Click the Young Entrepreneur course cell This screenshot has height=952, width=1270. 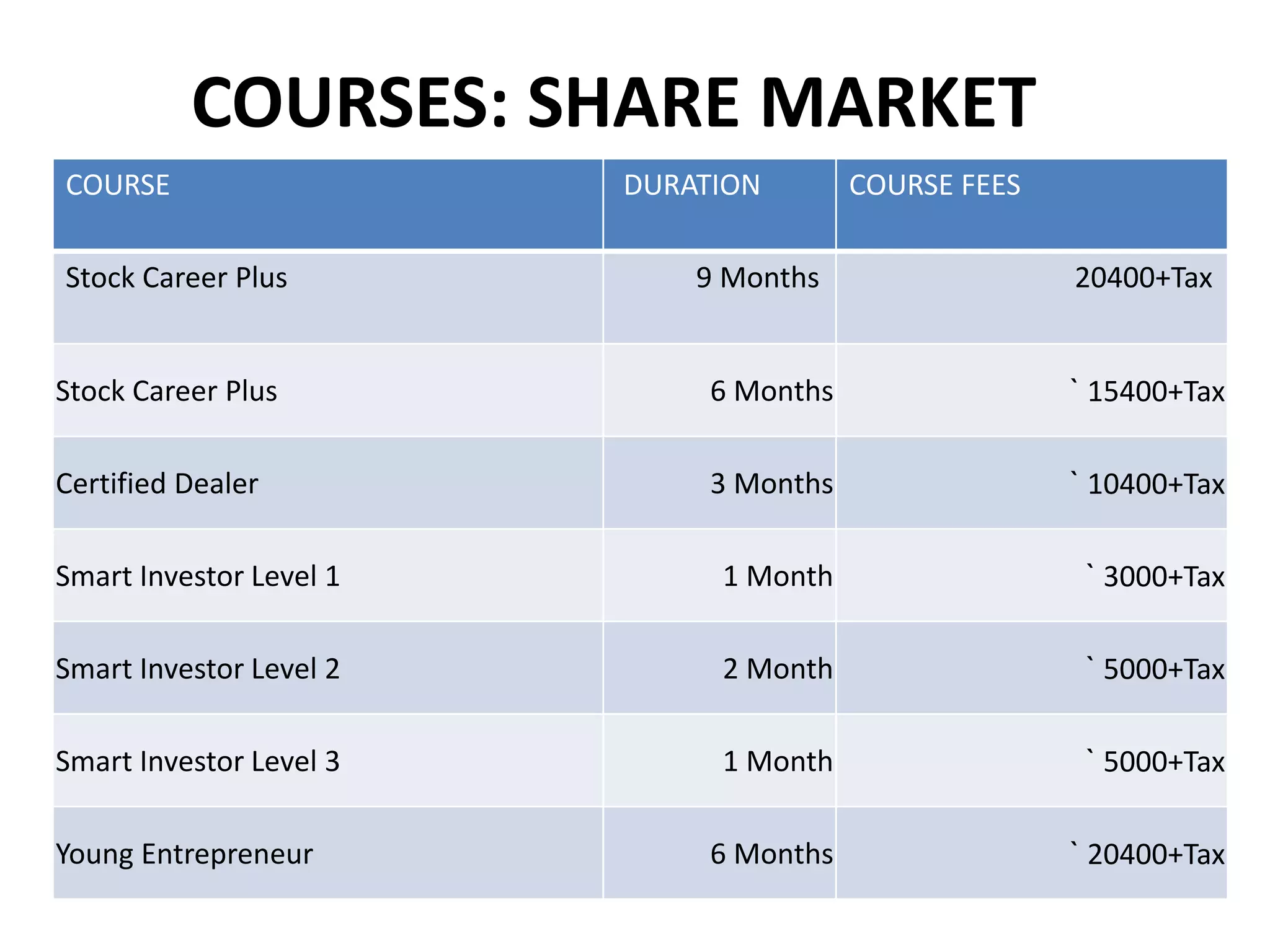(x=328, y=853)
